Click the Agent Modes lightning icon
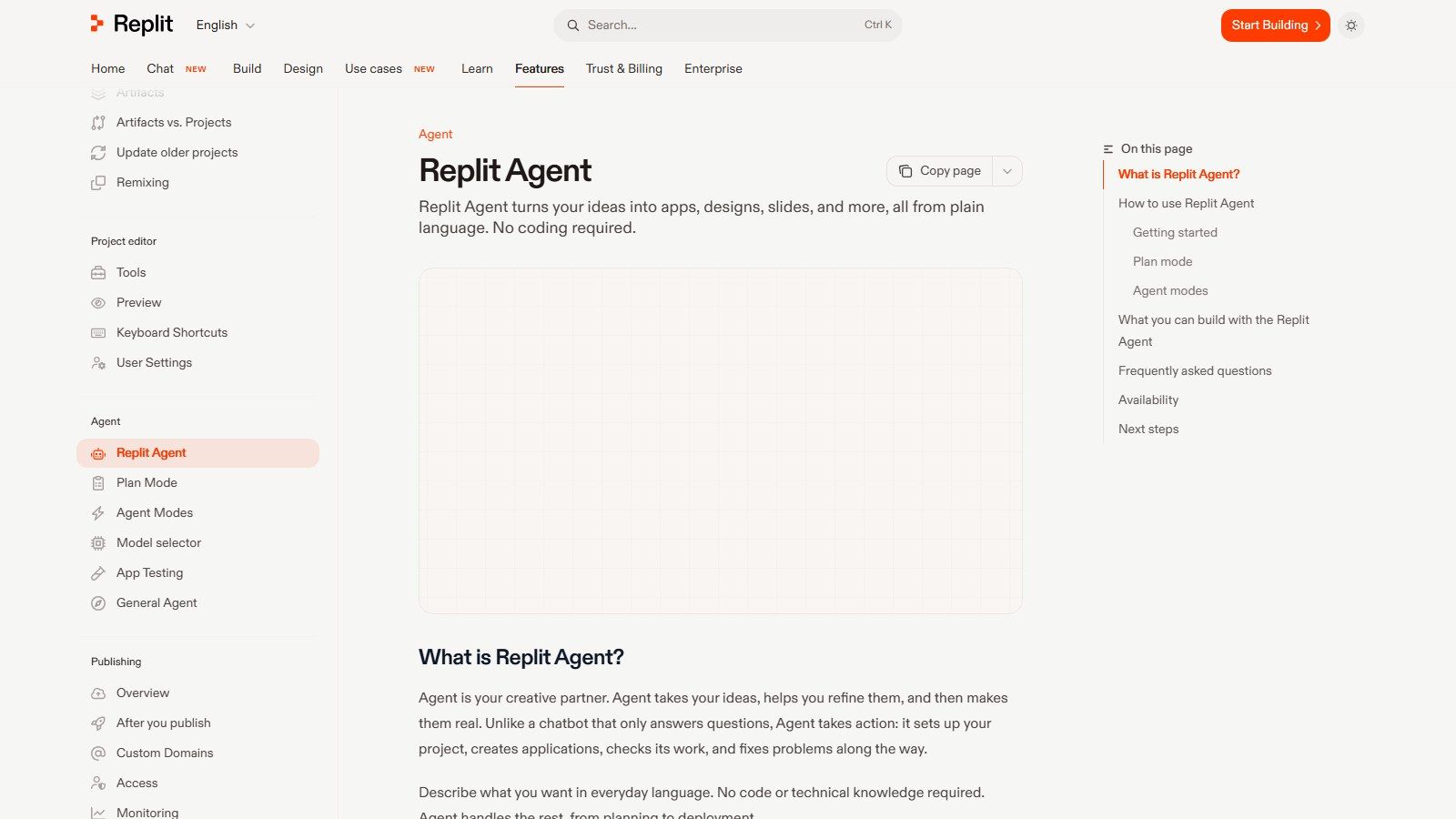 [x=98, y=513]
